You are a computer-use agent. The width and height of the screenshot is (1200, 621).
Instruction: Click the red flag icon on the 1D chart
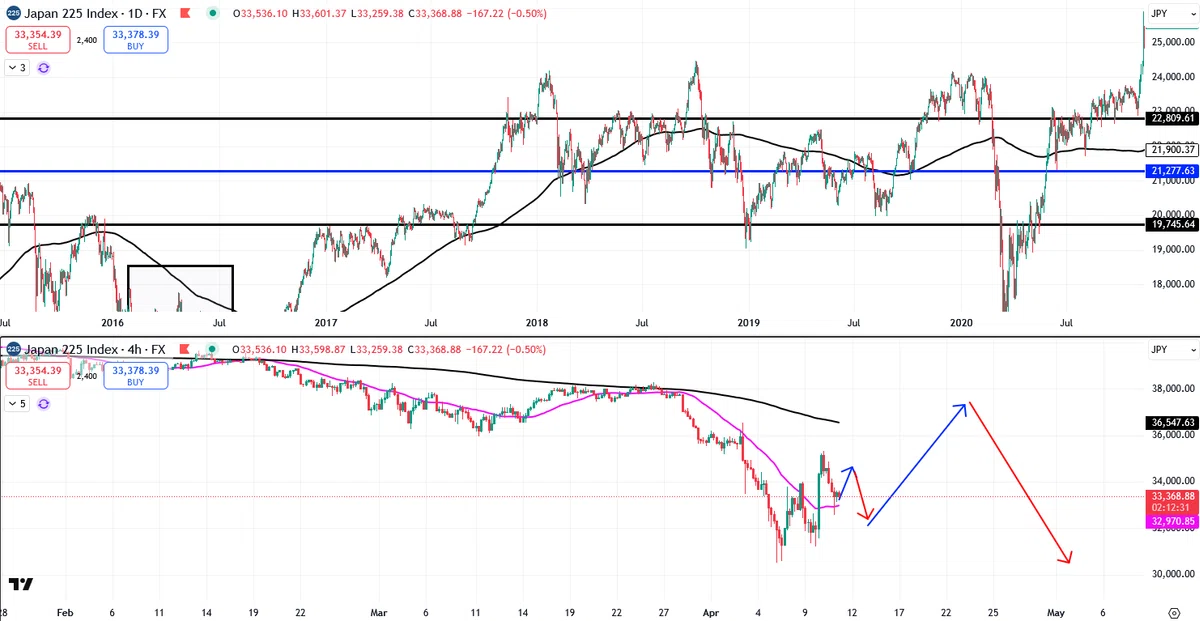185,14
